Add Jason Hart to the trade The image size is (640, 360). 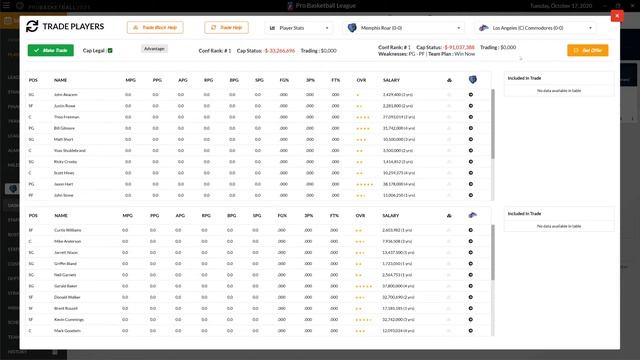(471, 184)
